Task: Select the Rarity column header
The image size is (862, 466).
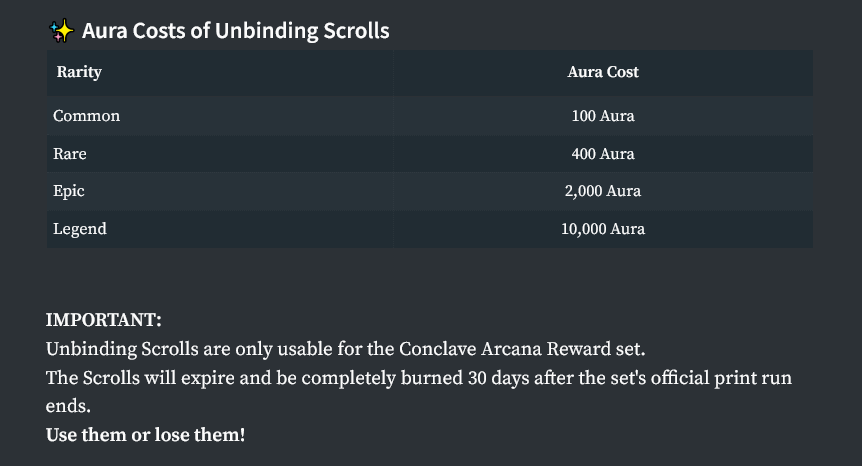Action: [79, 72]
